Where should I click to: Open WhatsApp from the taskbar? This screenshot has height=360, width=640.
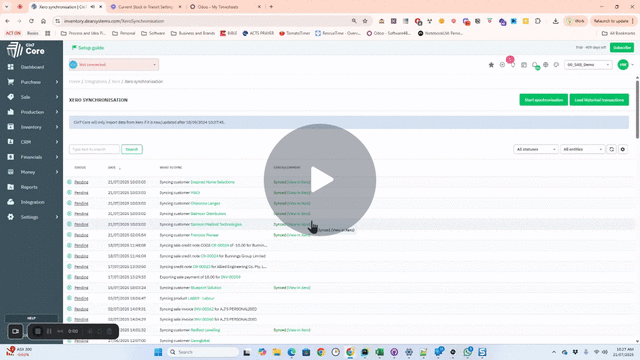pos(467,352)
